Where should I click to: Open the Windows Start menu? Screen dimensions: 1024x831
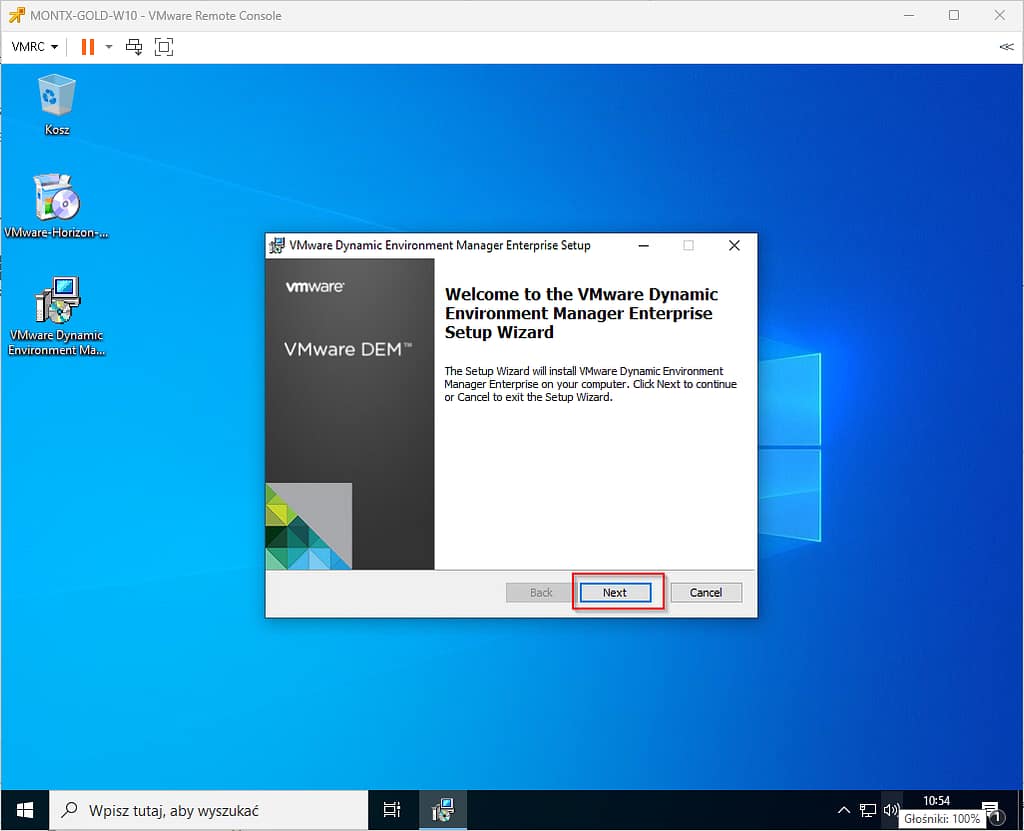(x=24, y=810)
